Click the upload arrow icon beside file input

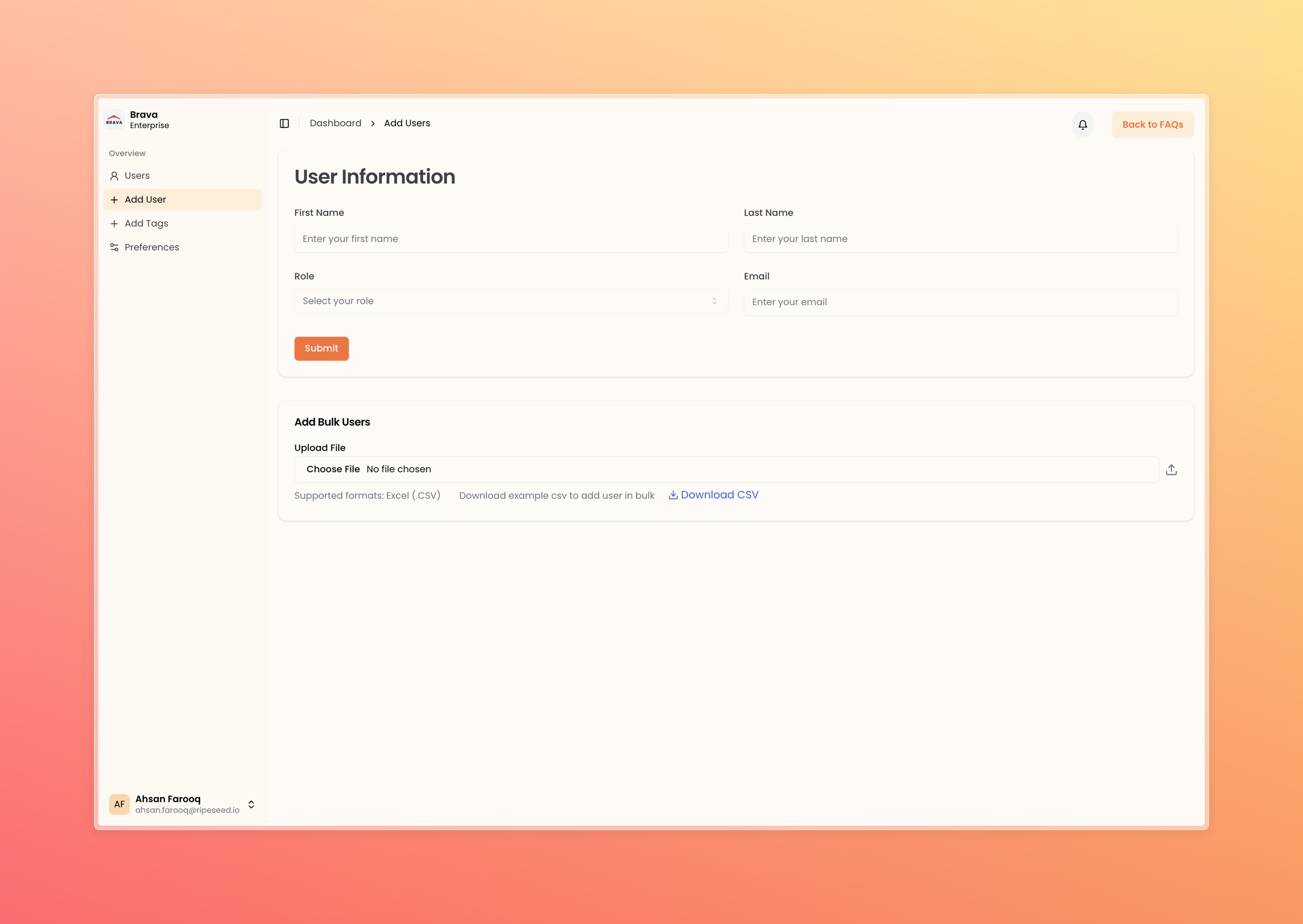pyautogui.click(x=1171, y=469)
